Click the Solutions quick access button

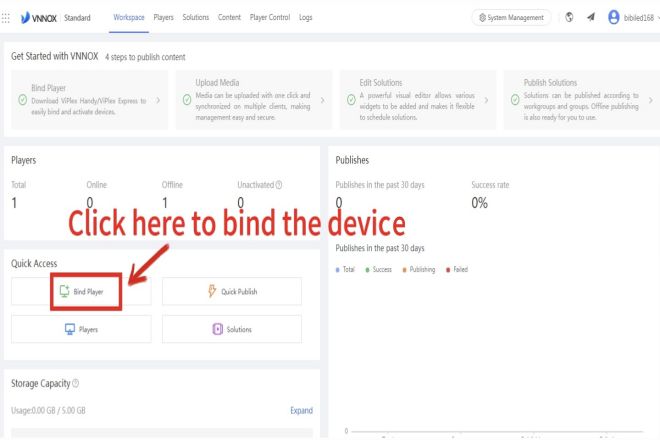click(x=232, y=329)
